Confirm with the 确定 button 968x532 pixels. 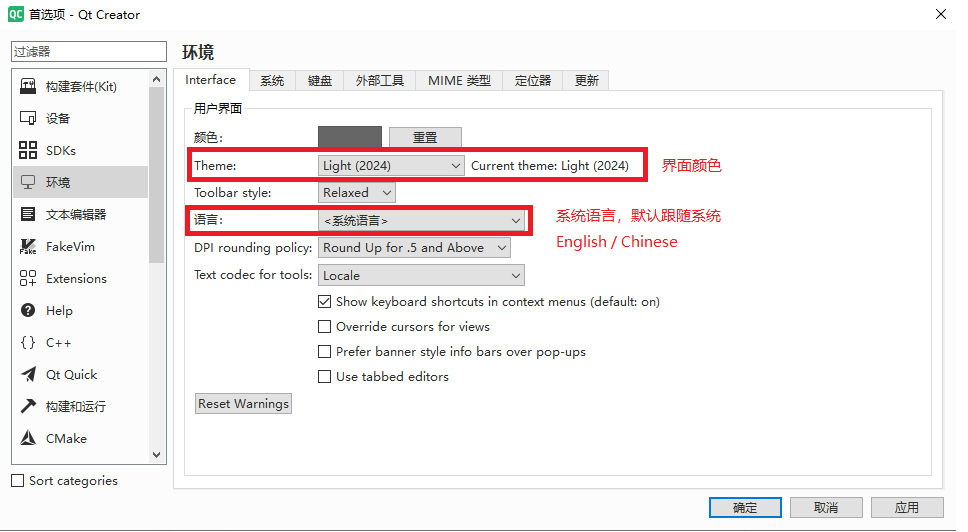coord(745,507)
